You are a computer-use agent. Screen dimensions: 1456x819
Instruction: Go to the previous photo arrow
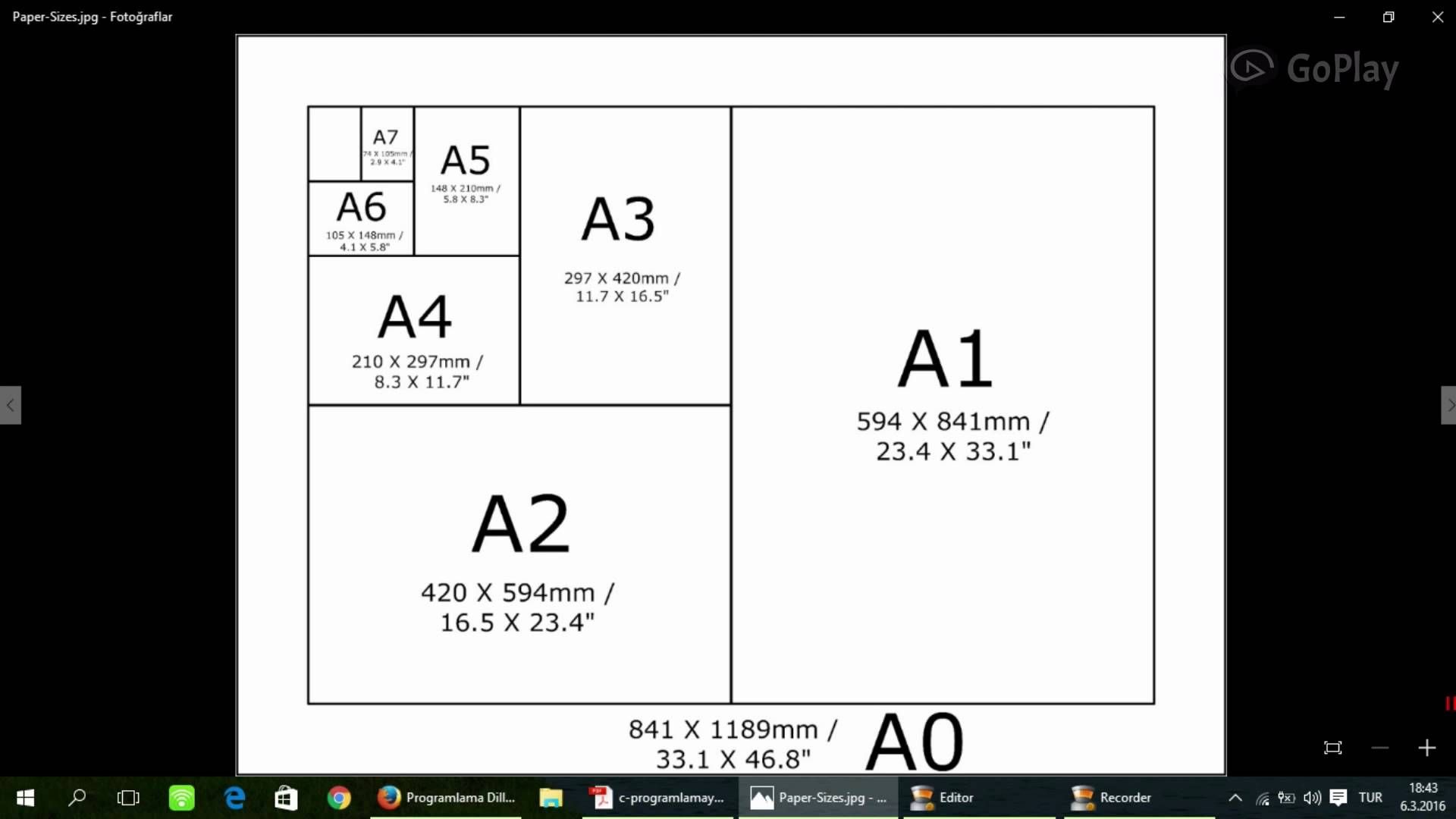[x=10, y=405]
